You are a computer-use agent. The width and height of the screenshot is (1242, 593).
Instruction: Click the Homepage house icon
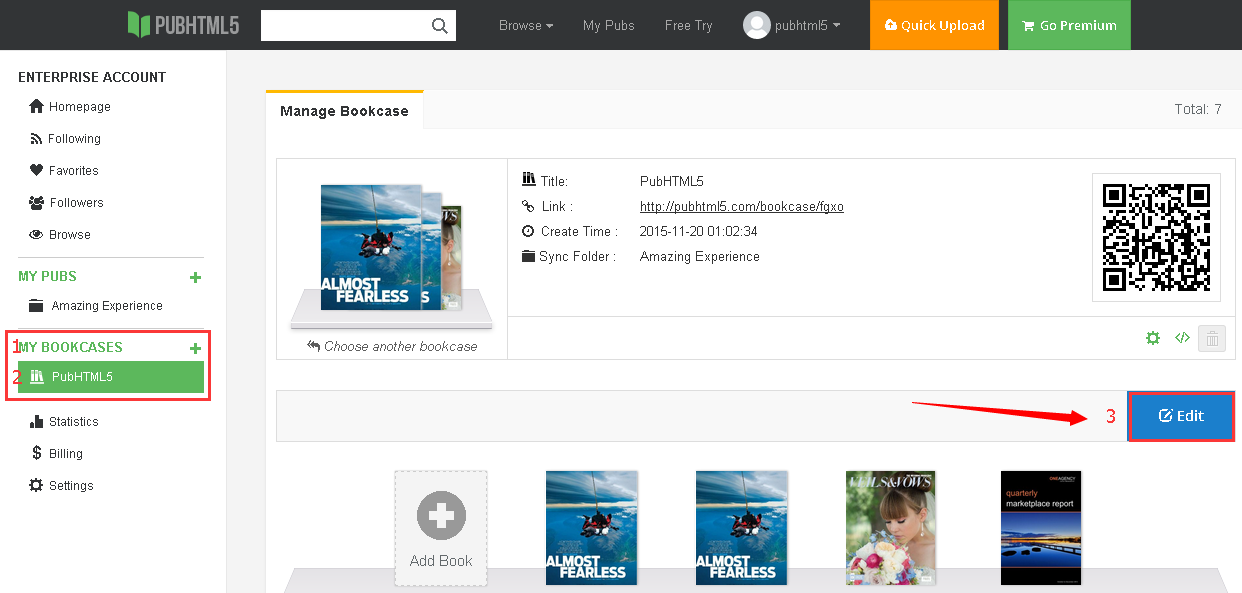click(36, 107)
